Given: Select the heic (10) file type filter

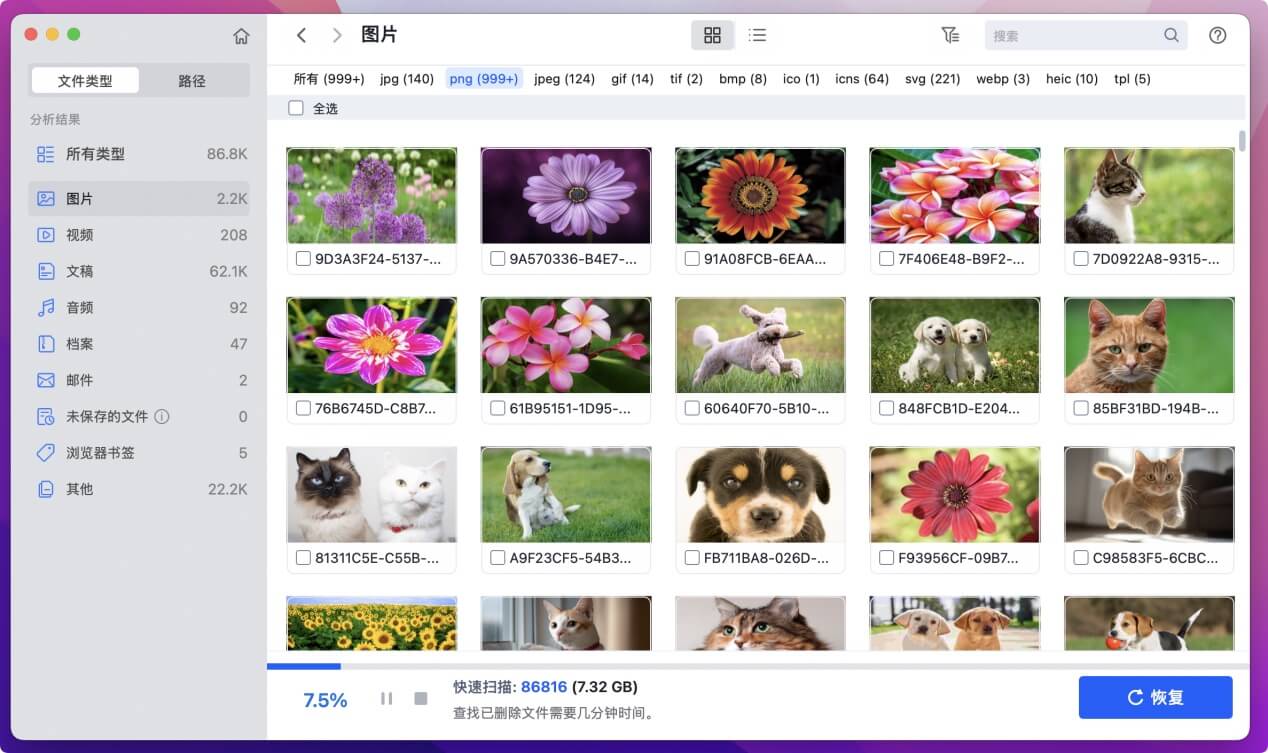Looking at the screenshot, I should click(1071, 79).
